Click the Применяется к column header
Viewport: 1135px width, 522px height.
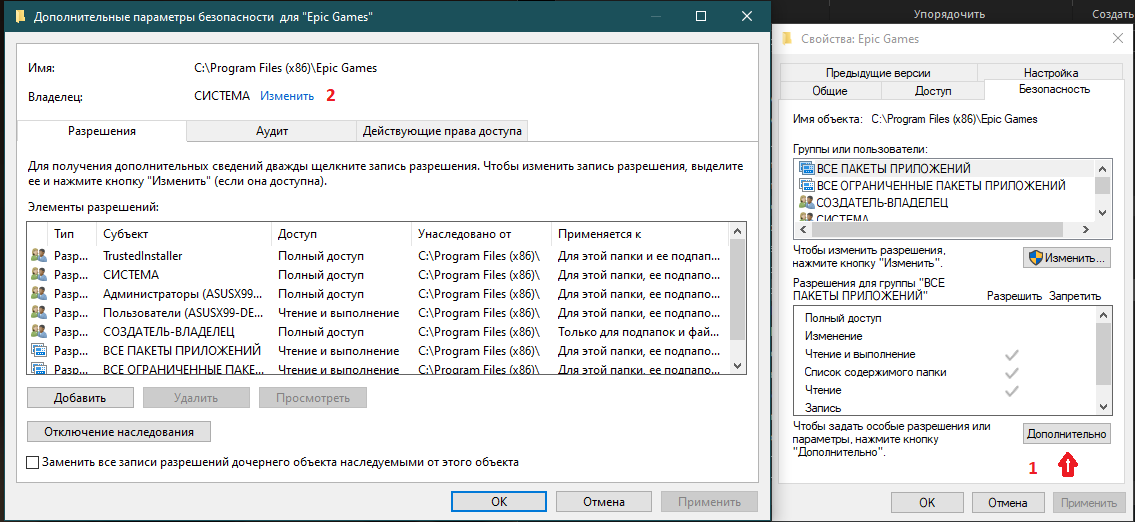point(641,235)
